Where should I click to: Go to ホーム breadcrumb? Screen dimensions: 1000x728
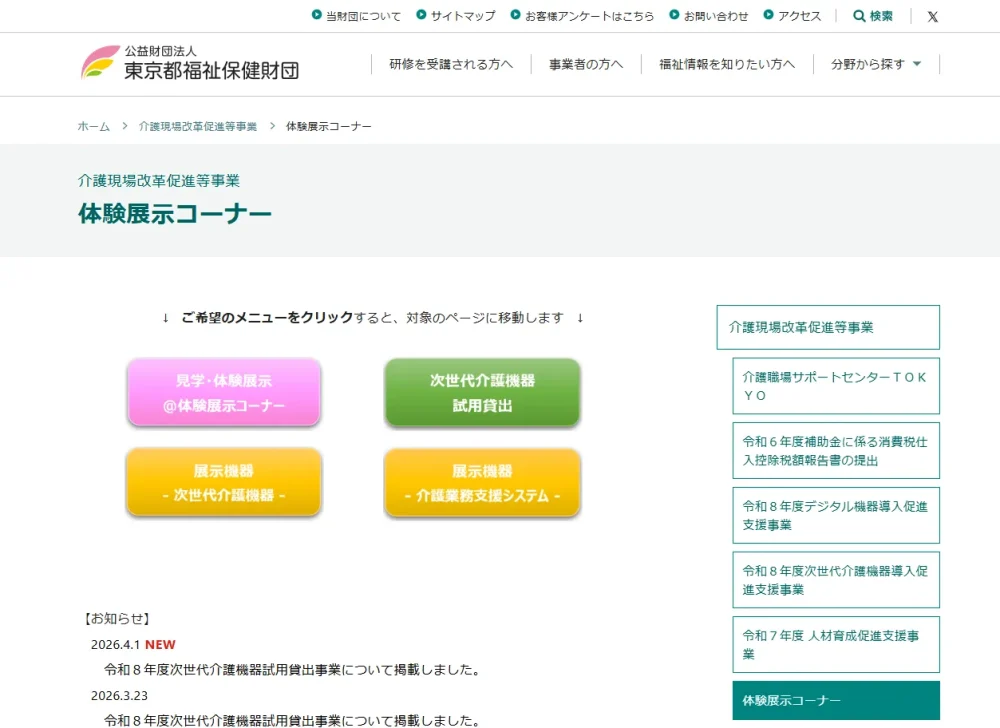[x=94, y=126]
